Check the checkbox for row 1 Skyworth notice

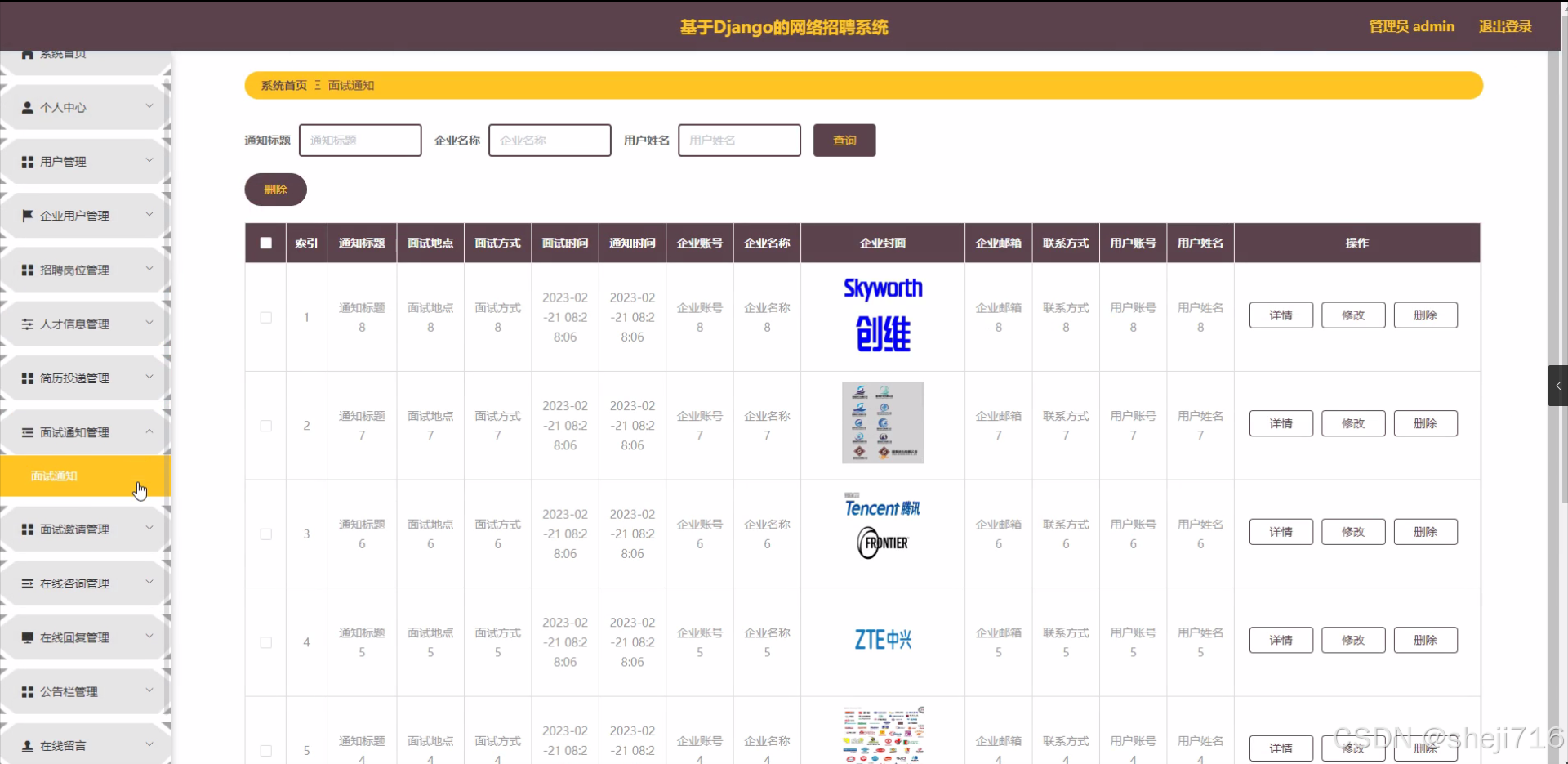click(265, 318)
